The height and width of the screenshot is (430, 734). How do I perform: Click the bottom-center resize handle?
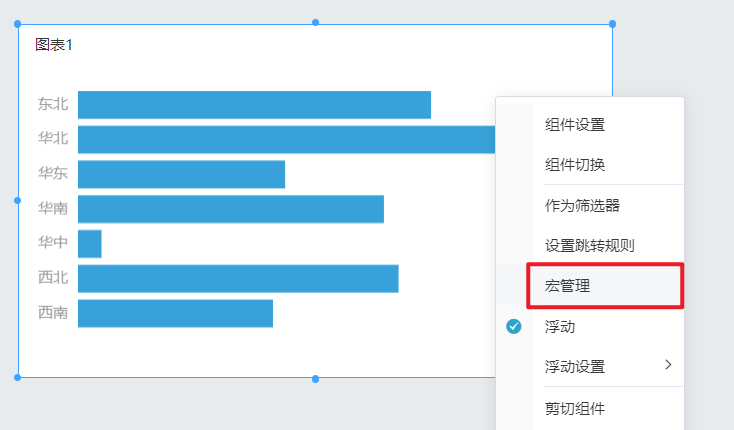tap(316, 379)
